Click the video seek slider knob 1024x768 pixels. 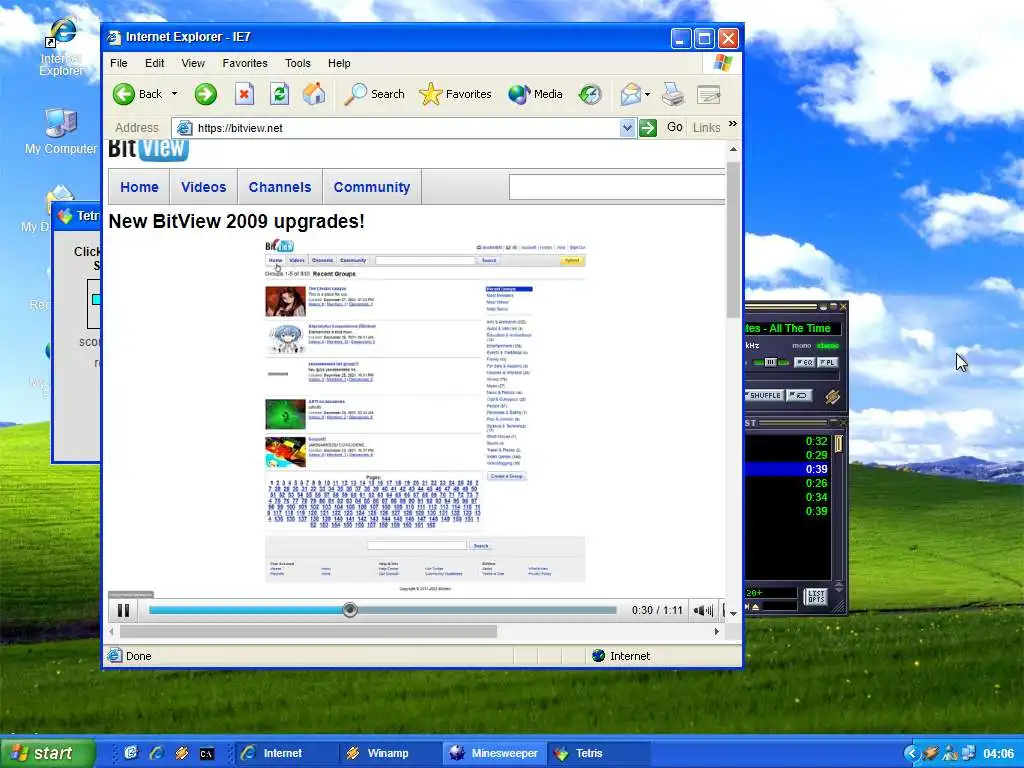pyautogui.click(x=349, y=610)
